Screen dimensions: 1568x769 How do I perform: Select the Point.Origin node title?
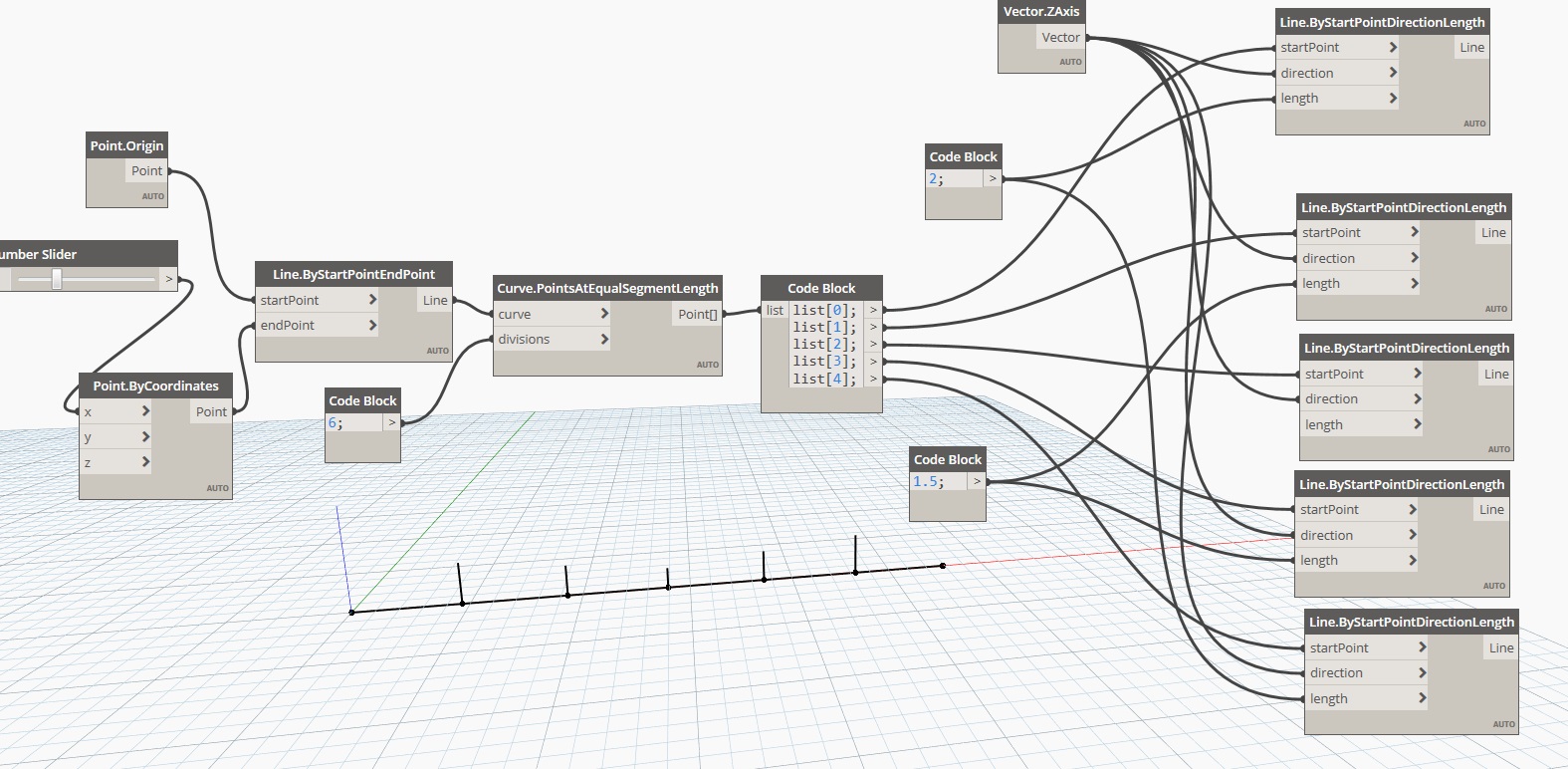[126, 145]
